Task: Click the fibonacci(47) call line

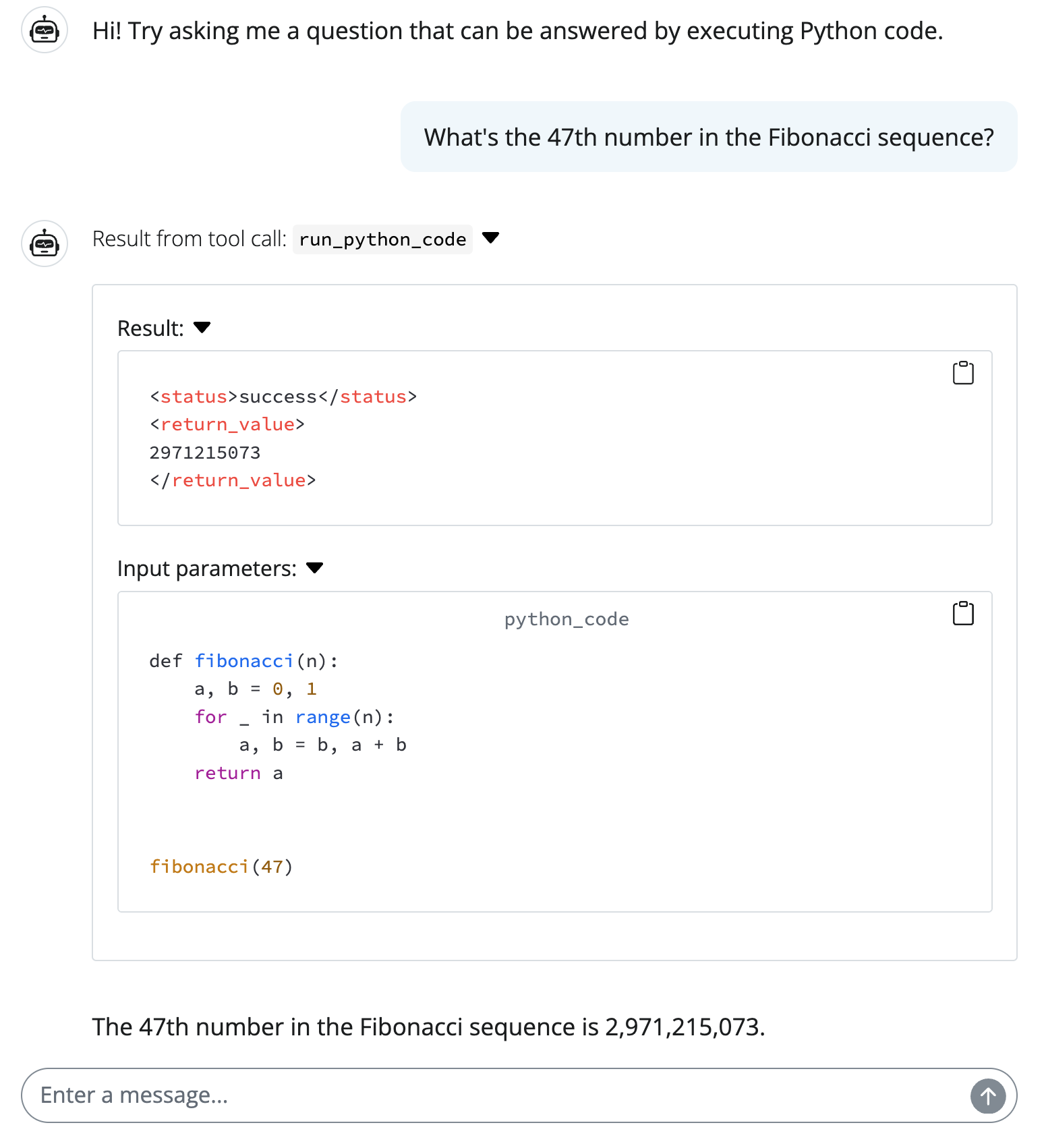Action: point(221,867)
